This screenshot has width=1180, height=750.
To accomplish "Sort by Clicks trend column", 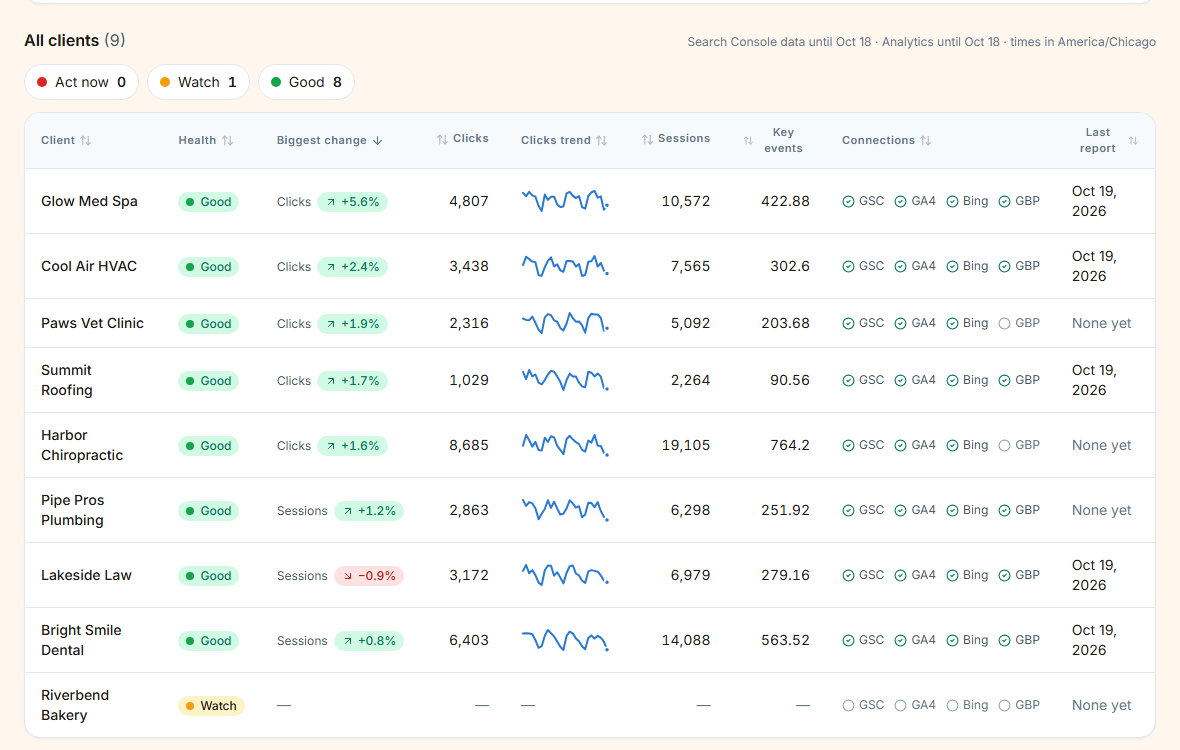I will click(x=564, y=141).
